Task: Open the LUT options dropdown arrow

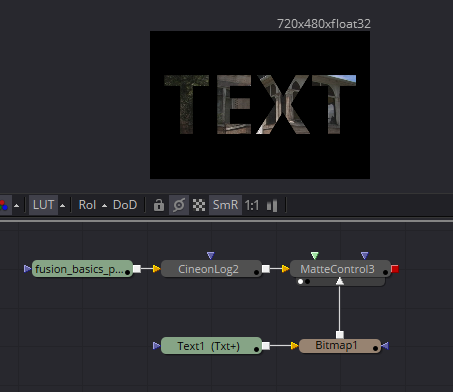Action: click(x=63, y=205)
